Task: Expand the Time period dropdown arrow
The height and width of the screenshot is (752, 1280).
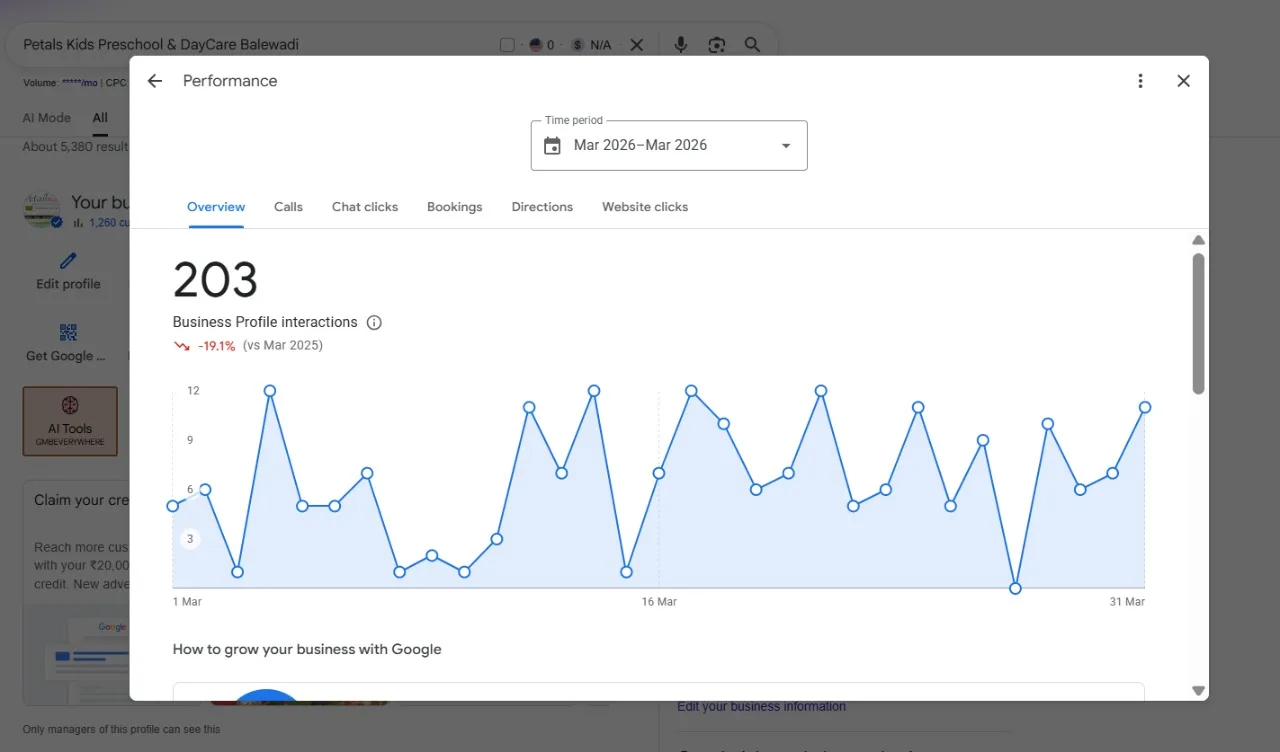Action: [786, 146]
